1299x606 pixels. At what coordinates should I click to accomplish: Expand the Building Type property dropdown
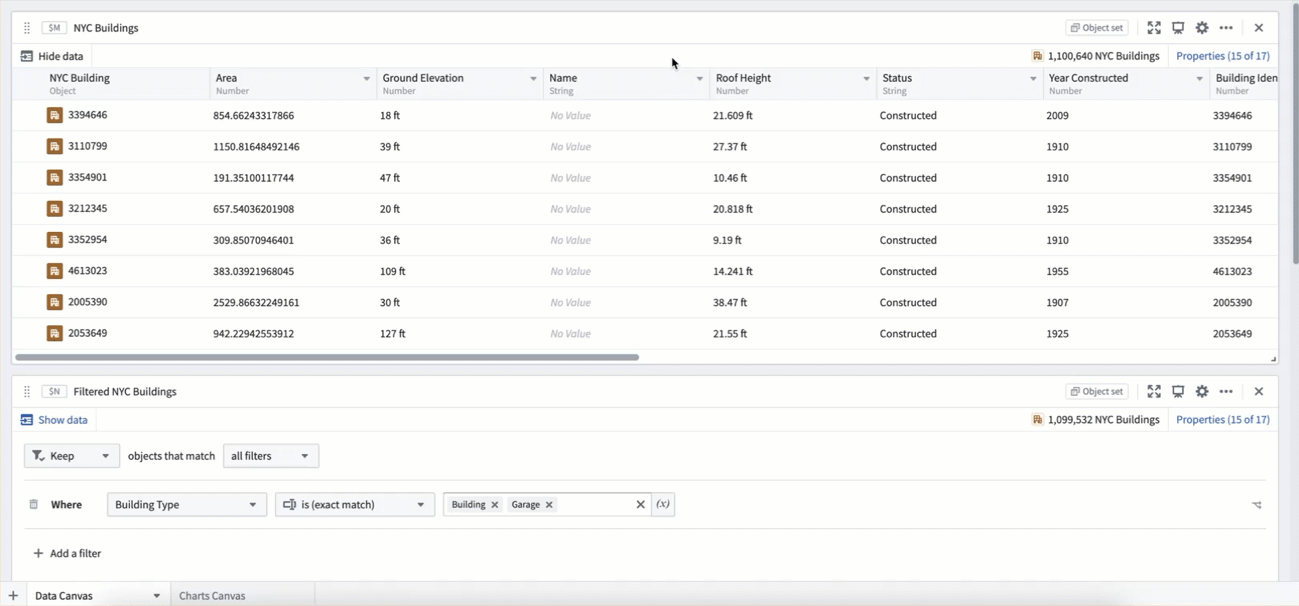(x=186, y=505)
